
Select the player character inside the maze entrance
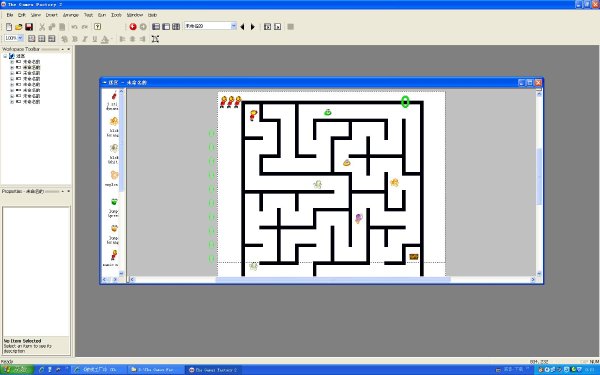[253, 115]
